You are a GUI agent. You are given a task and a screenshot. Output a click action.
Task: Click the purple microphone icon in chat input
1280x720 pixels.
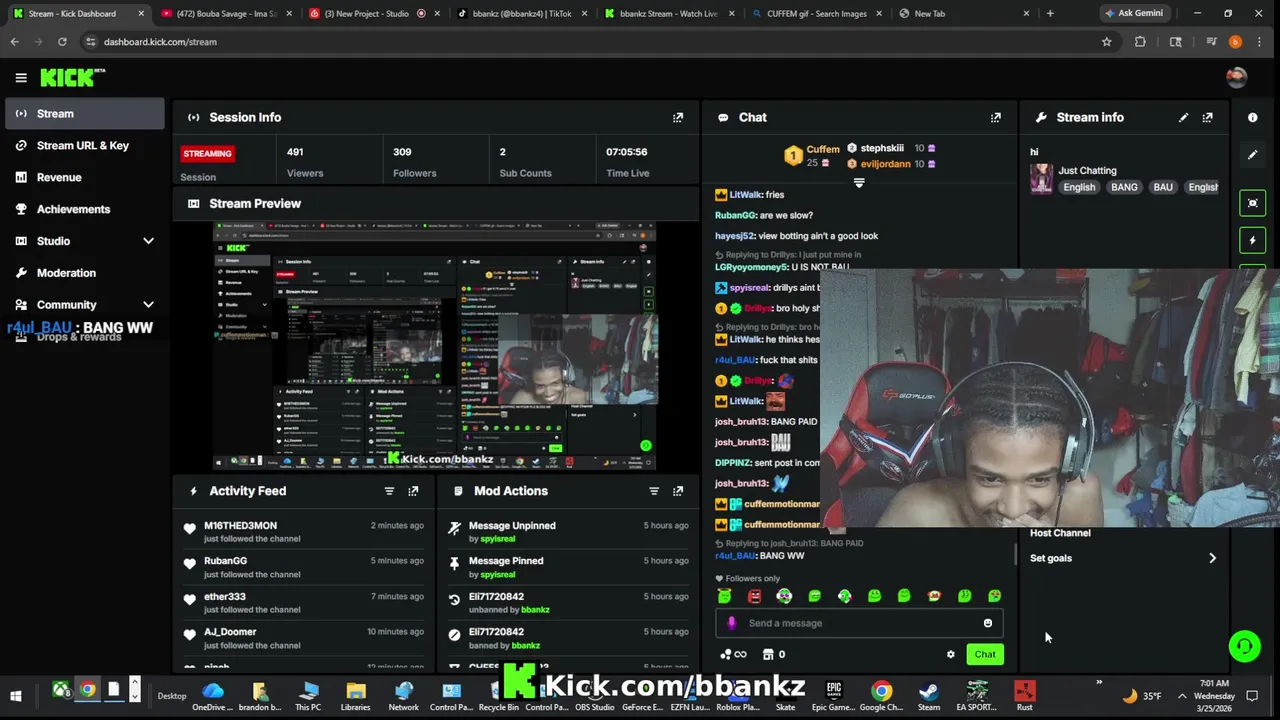pyautogui.click(x=731, y=623)
